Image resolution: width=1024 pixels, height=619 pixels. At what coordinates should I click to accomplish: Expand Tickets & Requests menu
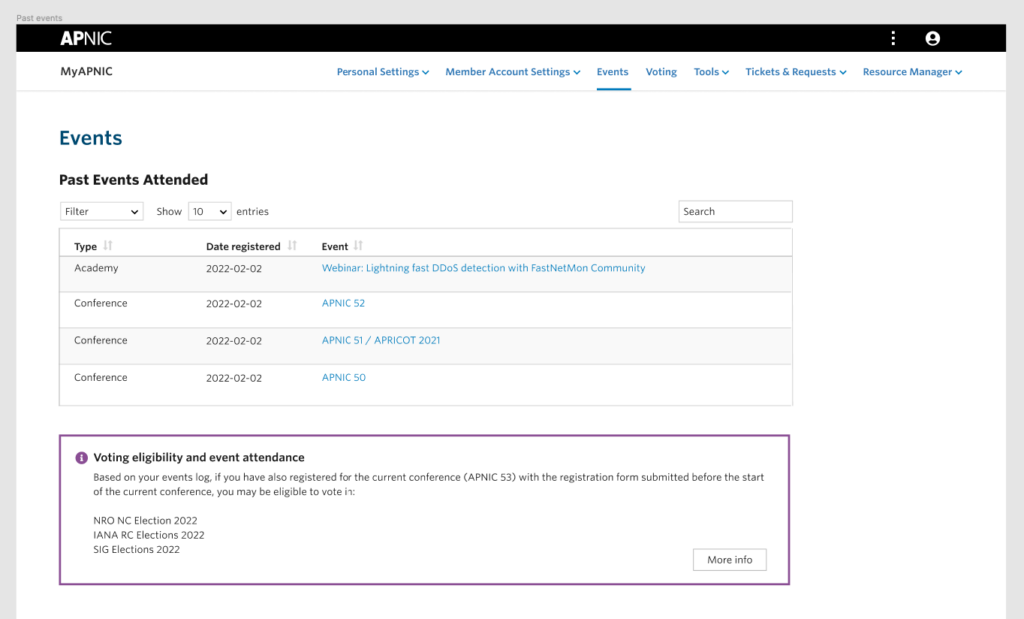coord(795,72)
